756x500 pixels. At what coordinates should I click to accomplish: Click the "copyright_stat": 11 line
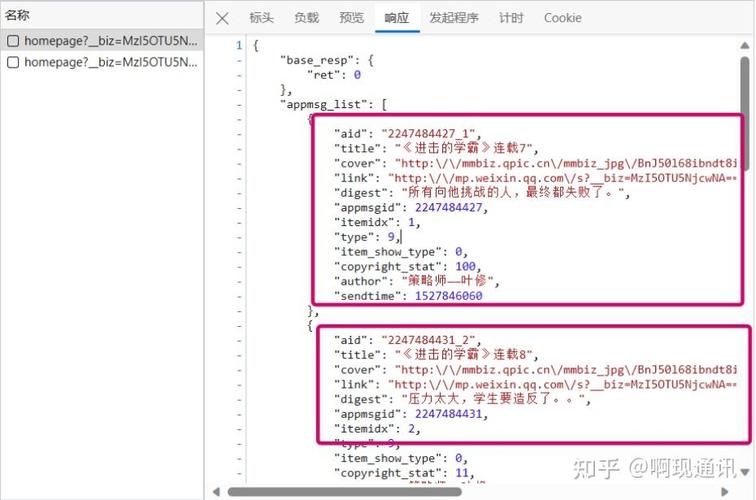(404, 473)
